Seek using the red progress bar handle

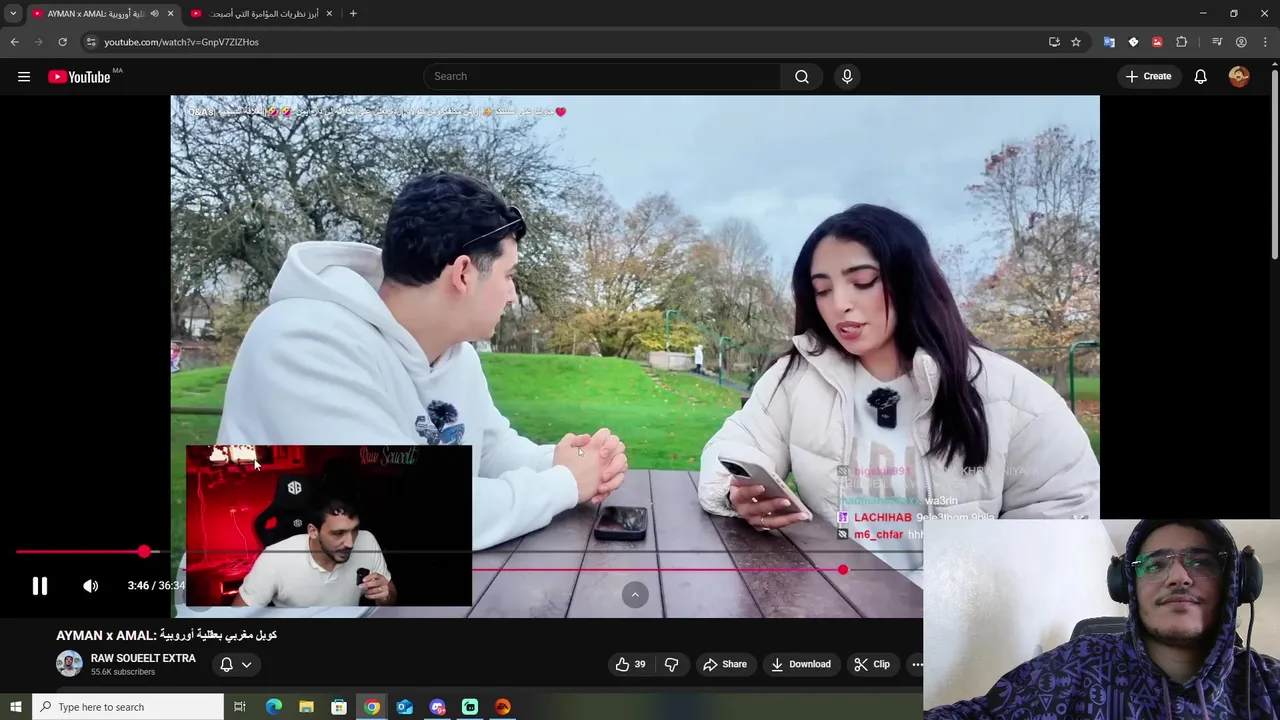coord(145,551)
